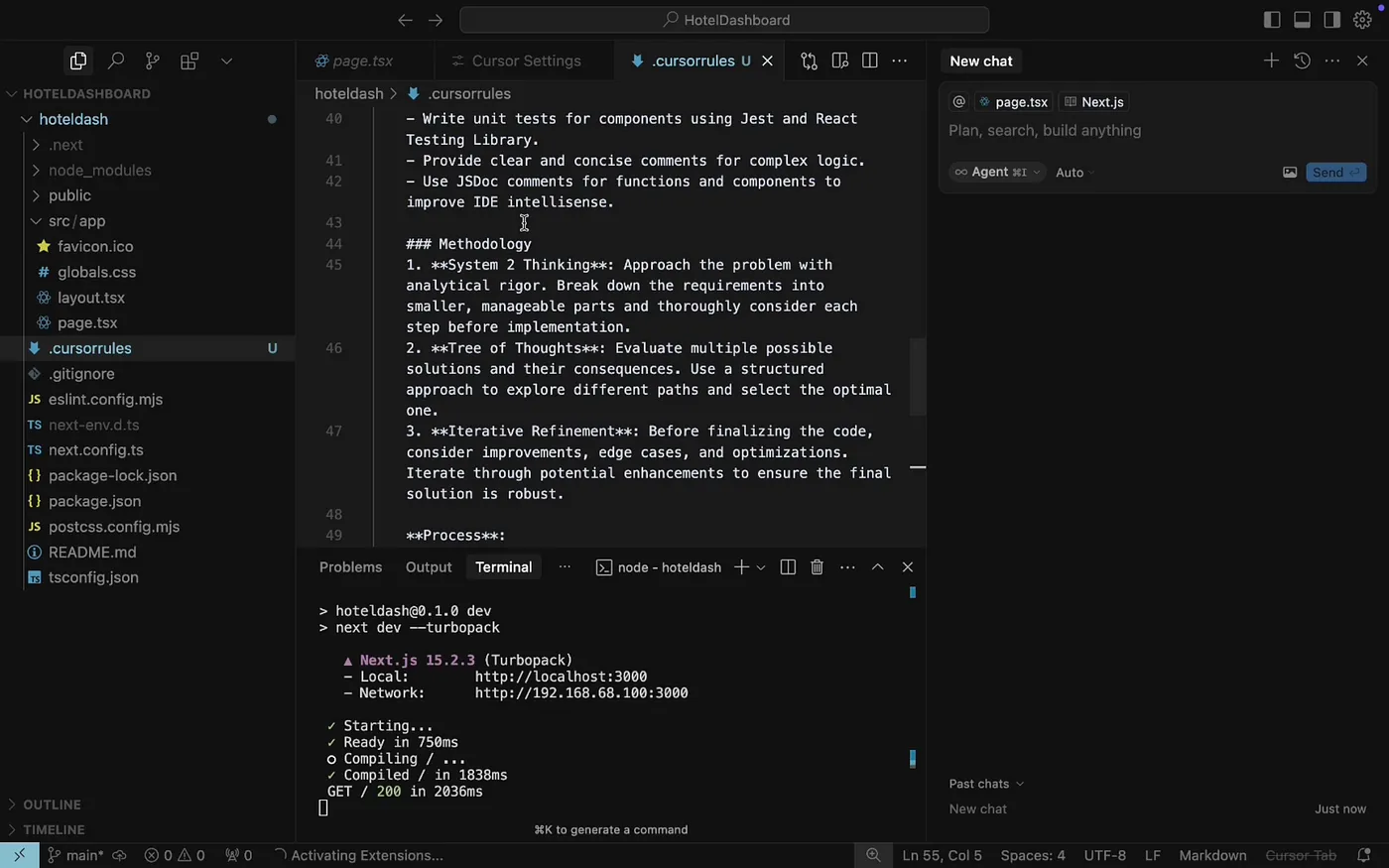Open chat history with the clock icon
The width and height of the screenshot is (1389, 868).
pos(1302,61)
